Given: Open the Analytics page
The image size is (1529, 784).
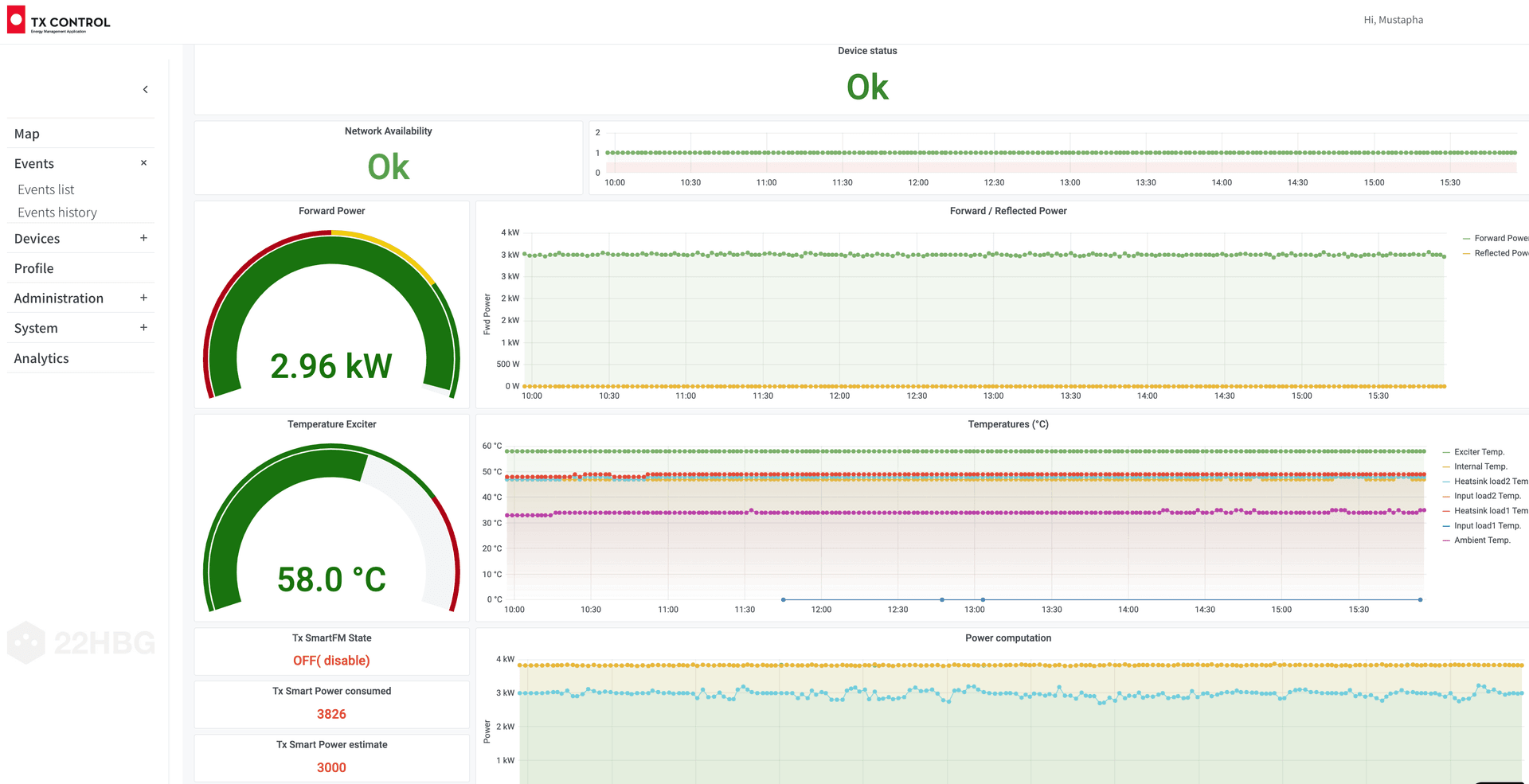Looking at the screenshot, I should (x=41, y=358).
